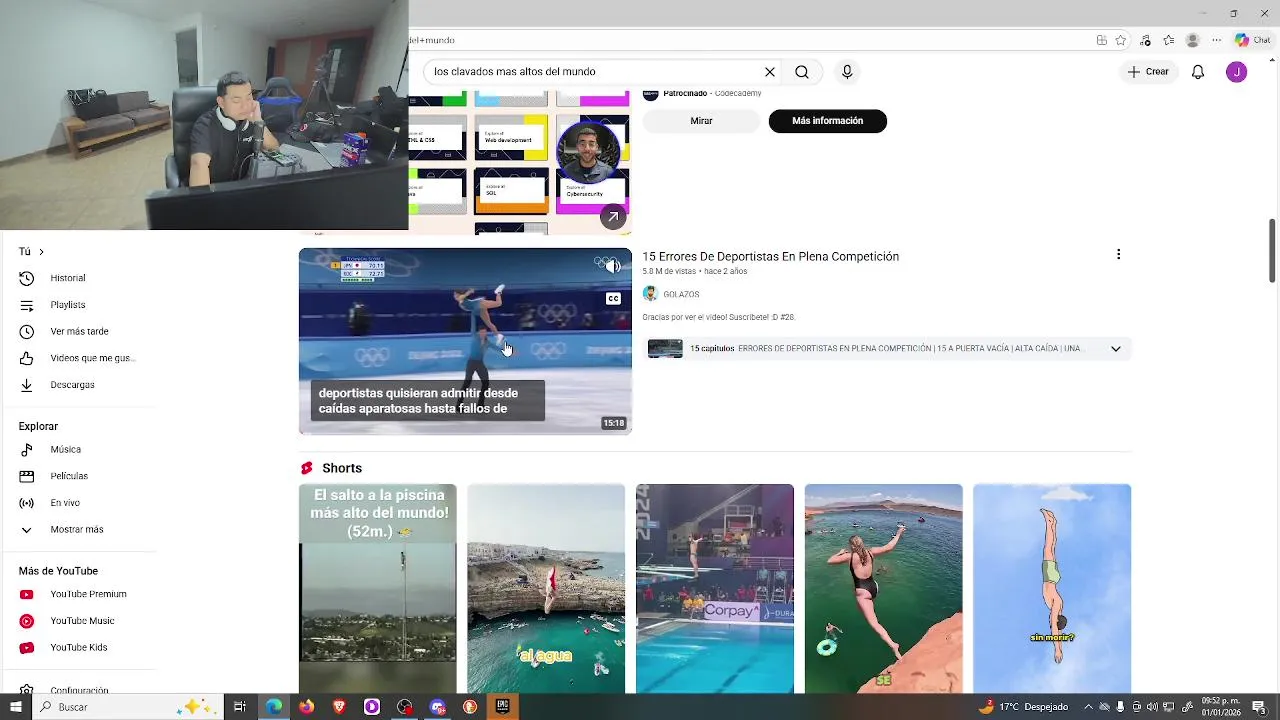Image resolution: width=1280 pixels, height=720 pixels.
Task: Open YouTube Music link
Action: (x=80, y=621)
